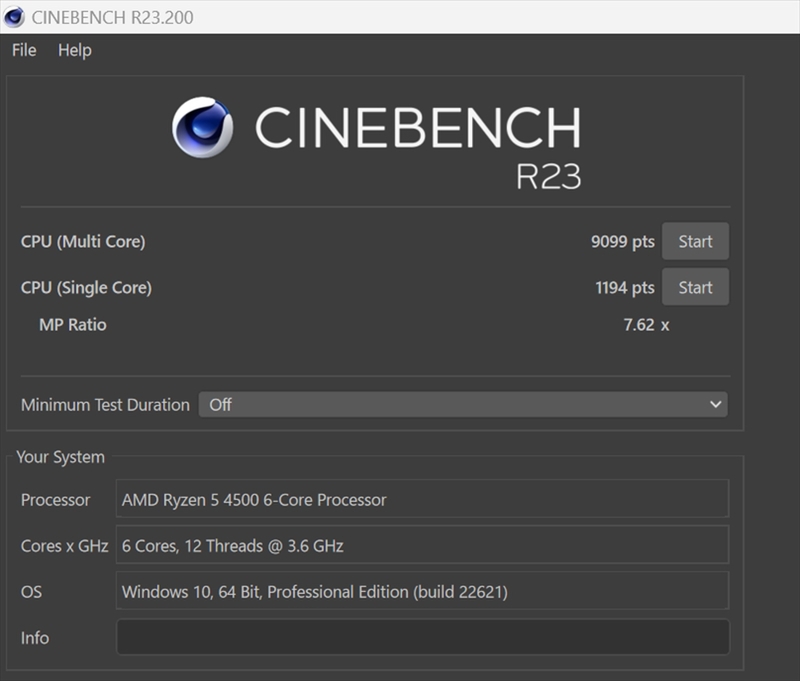
Task: Open the File menu
Action: 24,51
